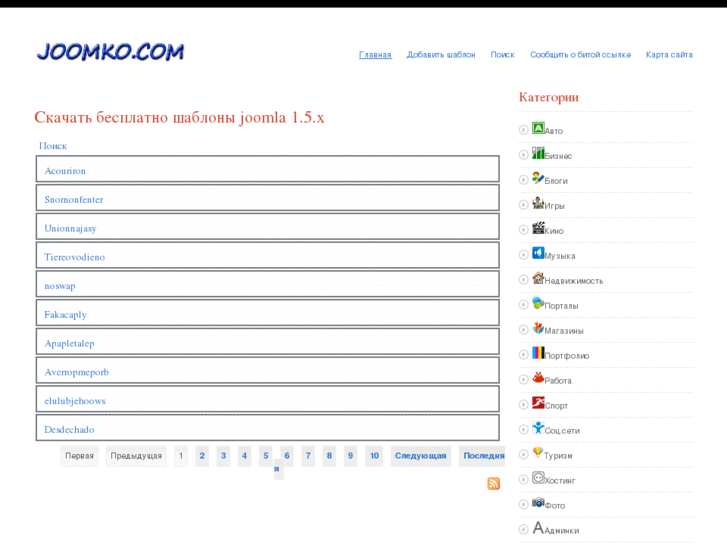Open Карта сайта menu item

[669, 55]
